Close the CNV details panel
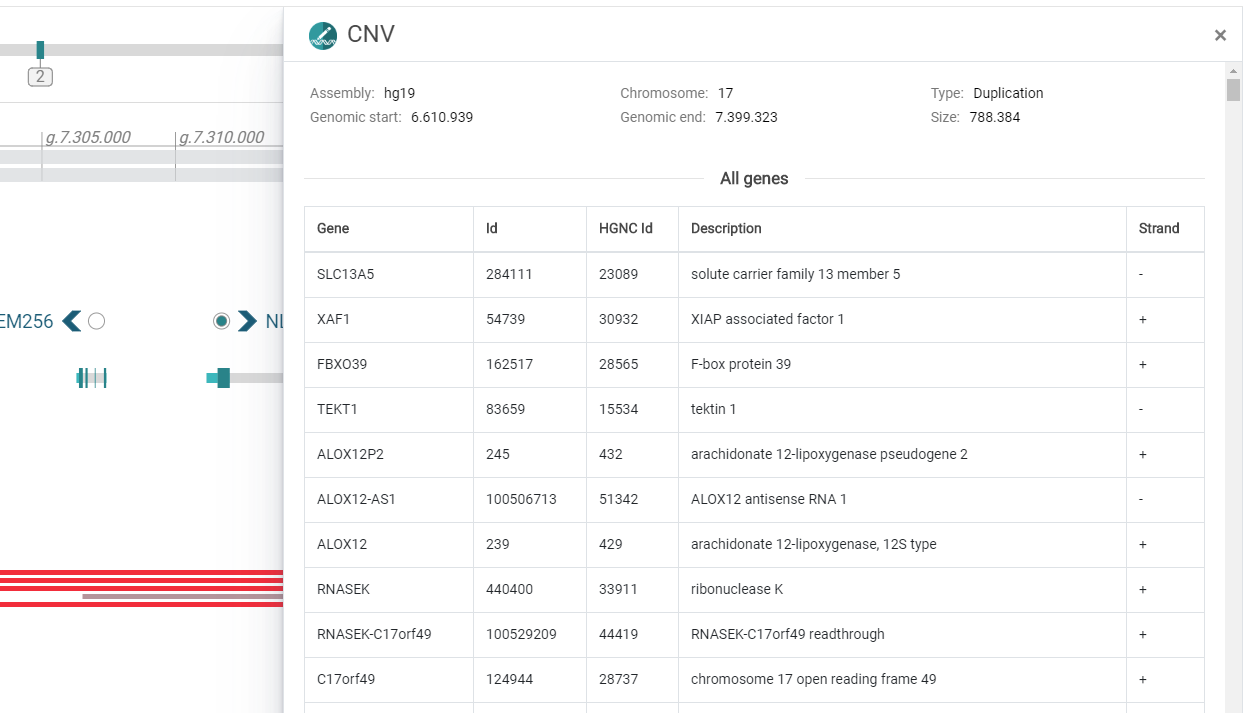The image size is (1243, 713). pyautogui.click(x=1220, y=35)
